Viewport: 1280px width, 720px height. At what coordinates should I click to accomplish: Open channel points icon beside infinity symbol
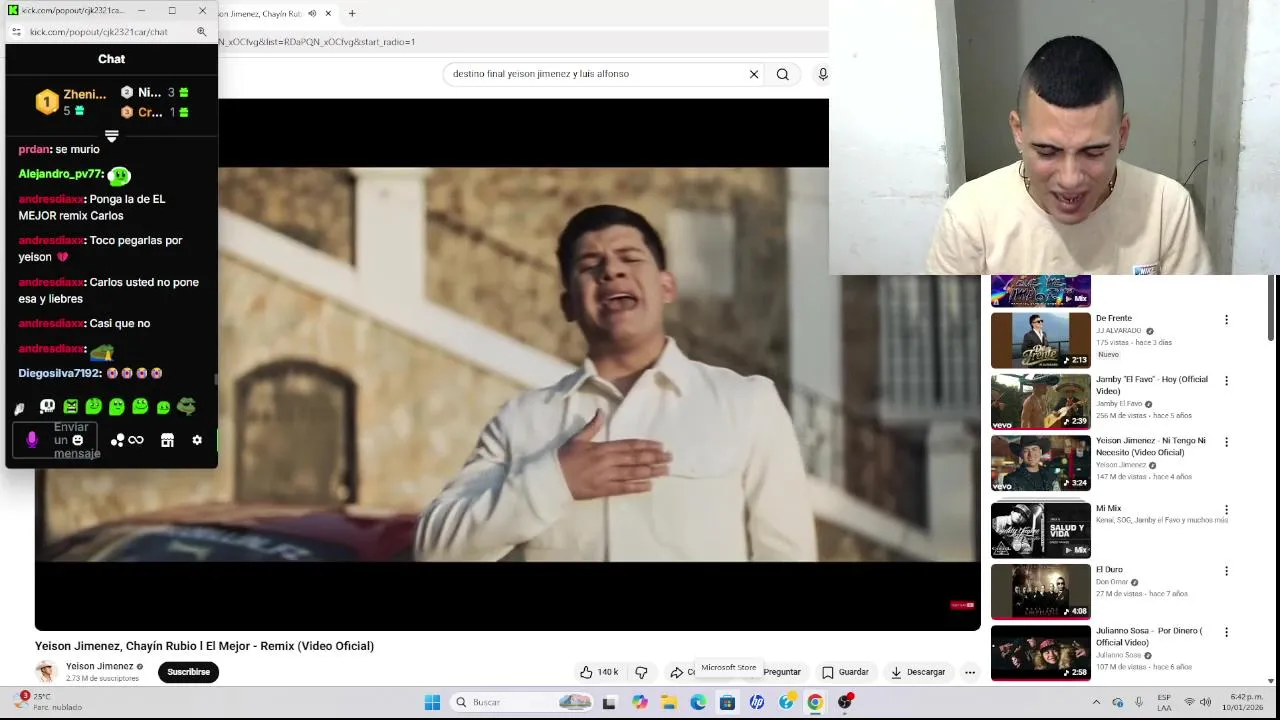[118, 440]
